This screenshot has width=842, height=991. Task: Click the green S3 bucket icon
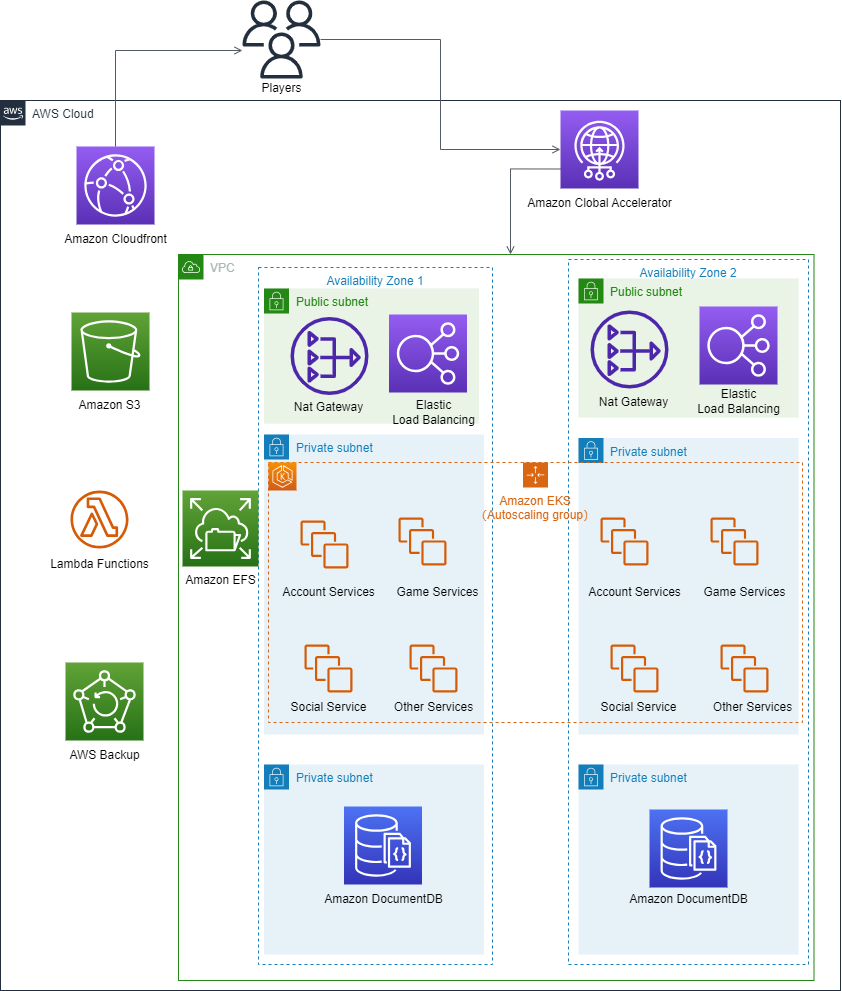110,351
